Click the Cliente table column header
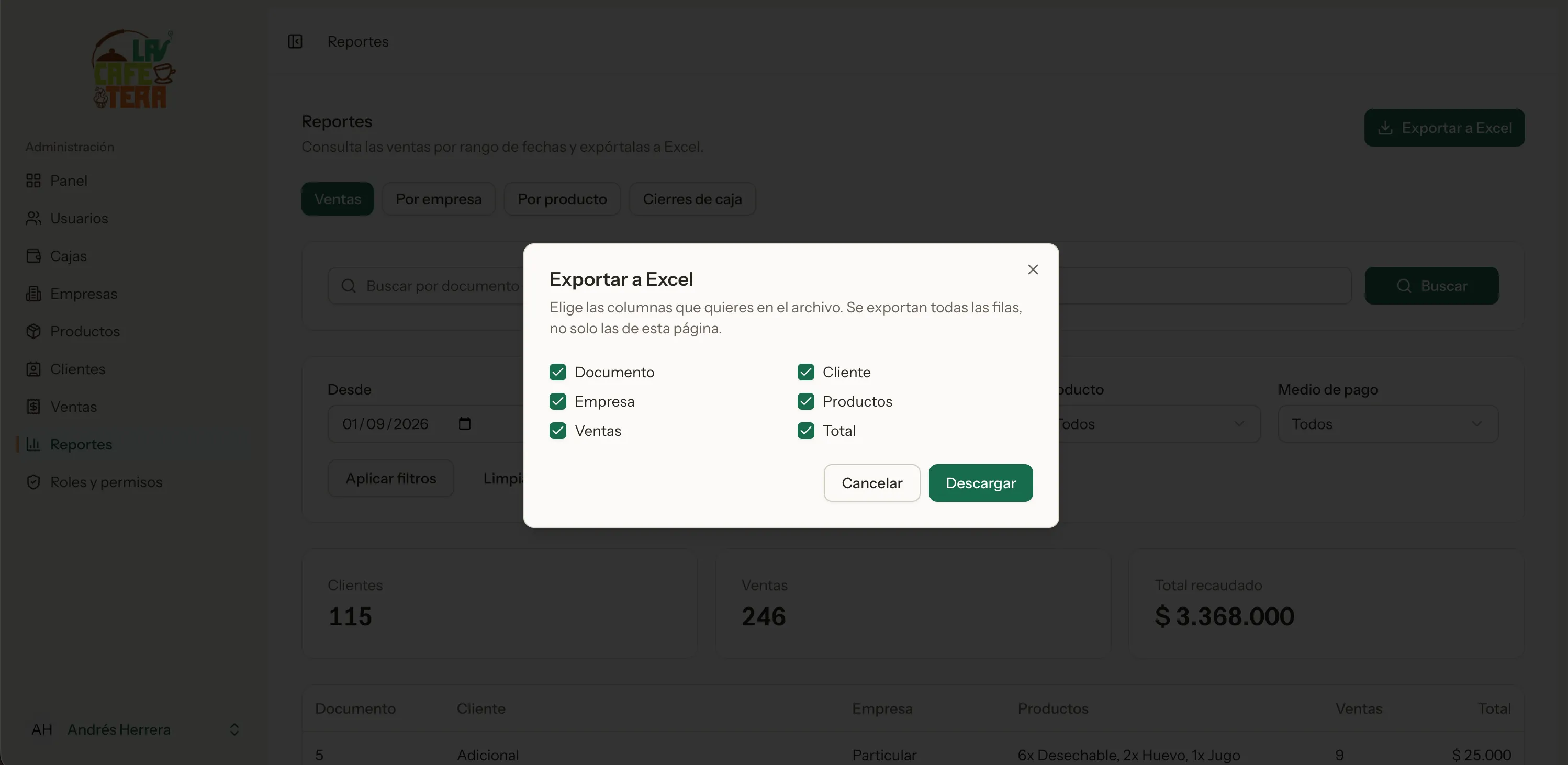1568x765 pixels. point(481,708)
